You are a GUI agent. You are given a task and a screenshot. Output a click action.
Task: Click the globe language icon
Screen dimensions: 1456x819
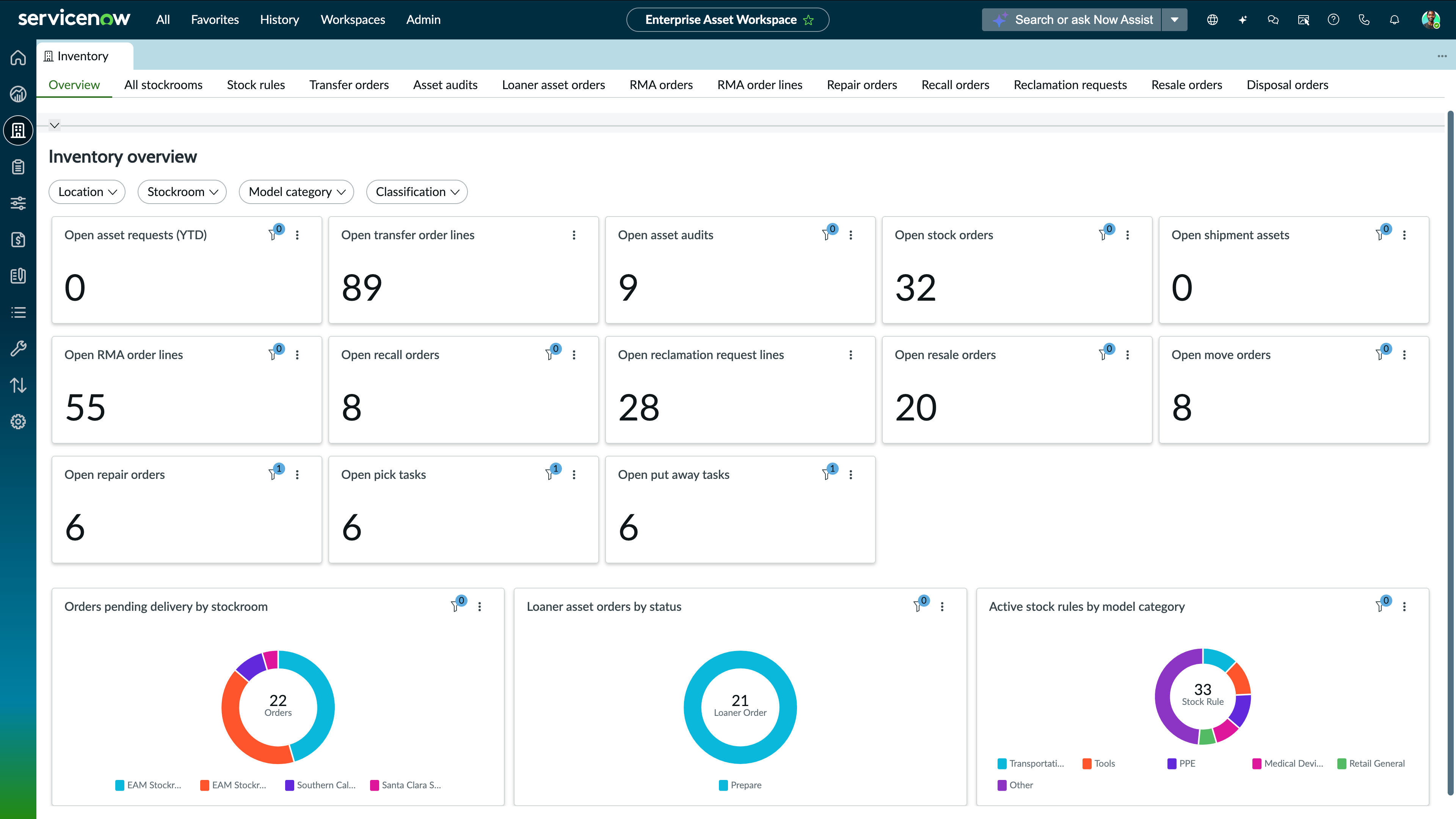tap(1213, 20)
